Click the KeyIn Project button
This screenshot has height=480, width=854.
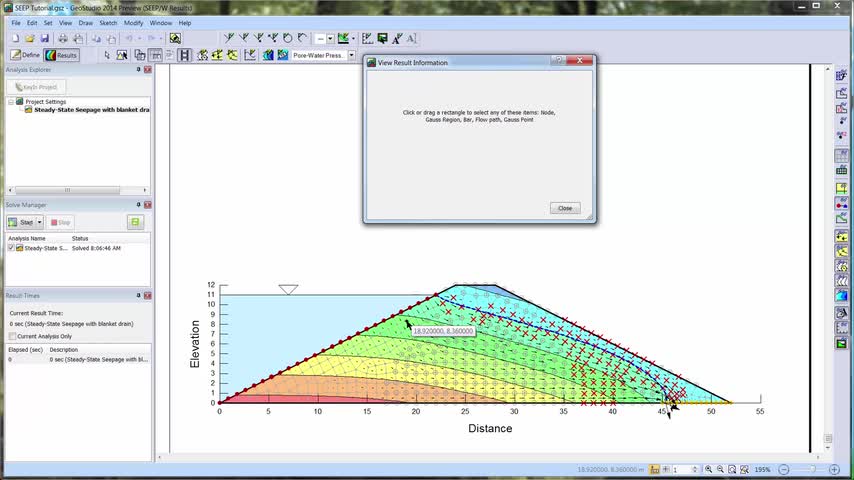tap(36, 87)
